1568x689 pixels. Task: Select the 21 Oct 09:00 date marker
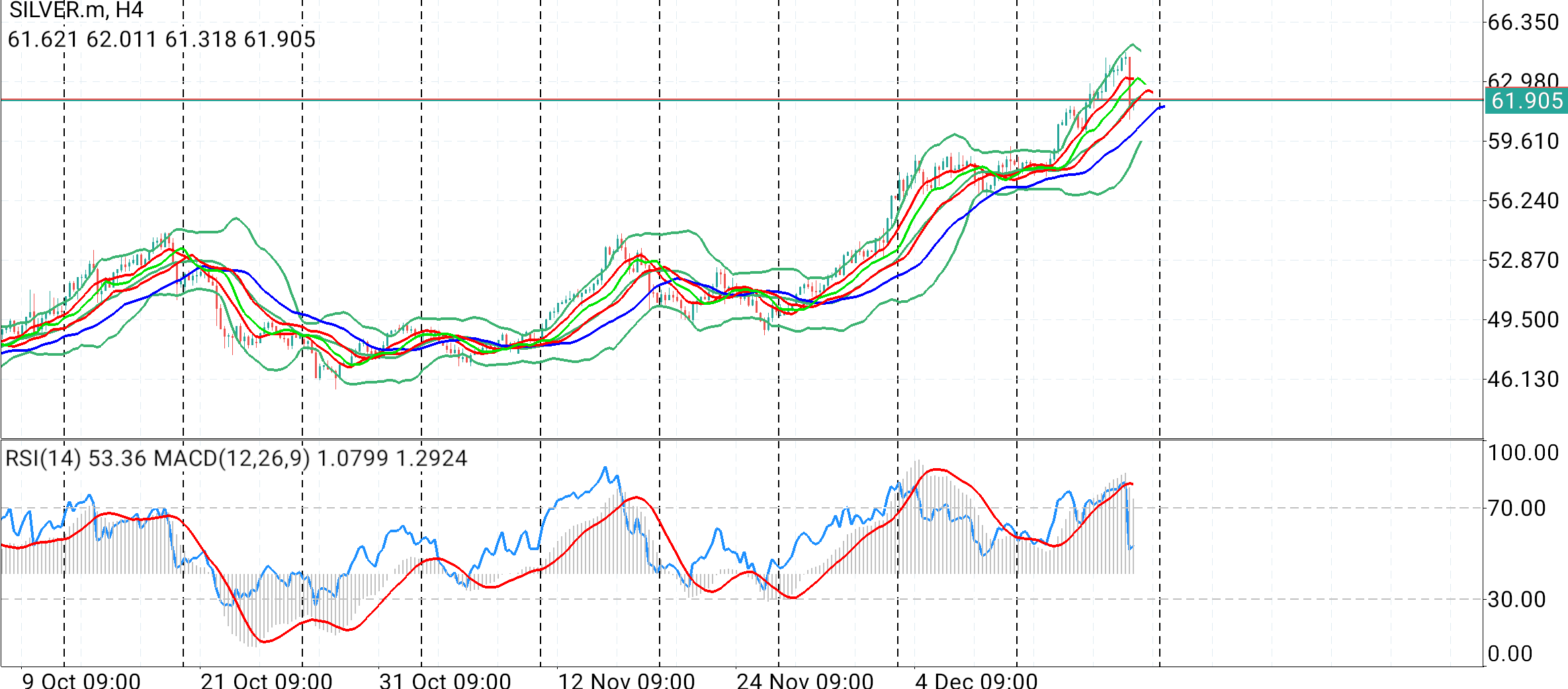(267, 680)
